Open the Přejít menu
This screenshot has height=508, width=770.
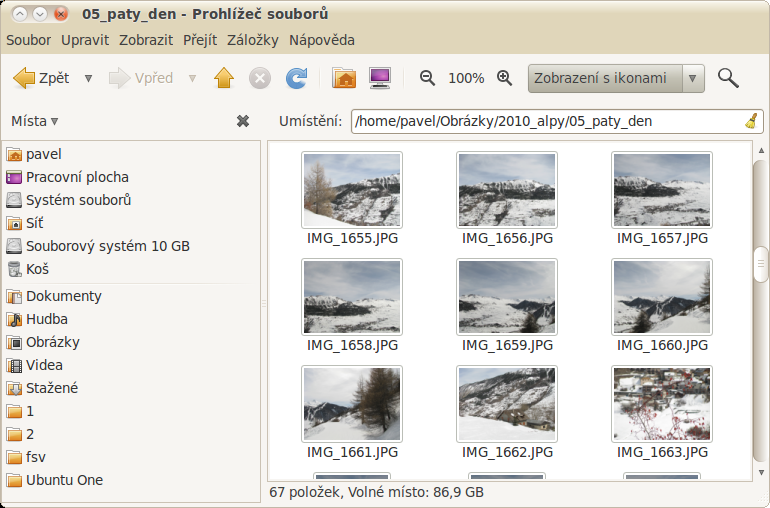(200, 40)
